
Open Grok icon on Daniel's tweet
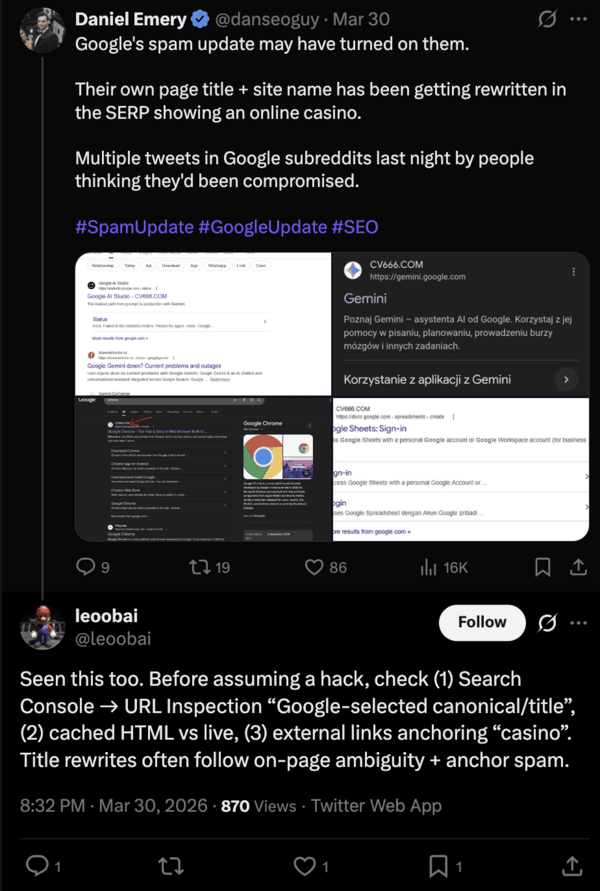[x=547, y=19]
